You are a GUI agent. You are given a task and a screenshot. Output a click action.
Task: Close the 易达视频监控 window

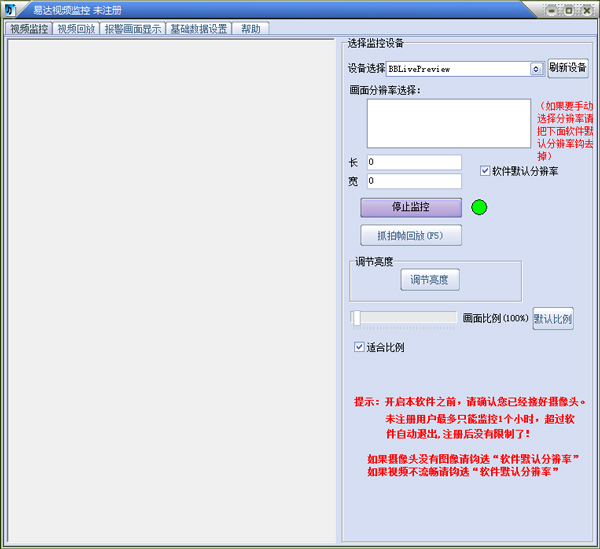pyautogui.click(x=586, y=10)
